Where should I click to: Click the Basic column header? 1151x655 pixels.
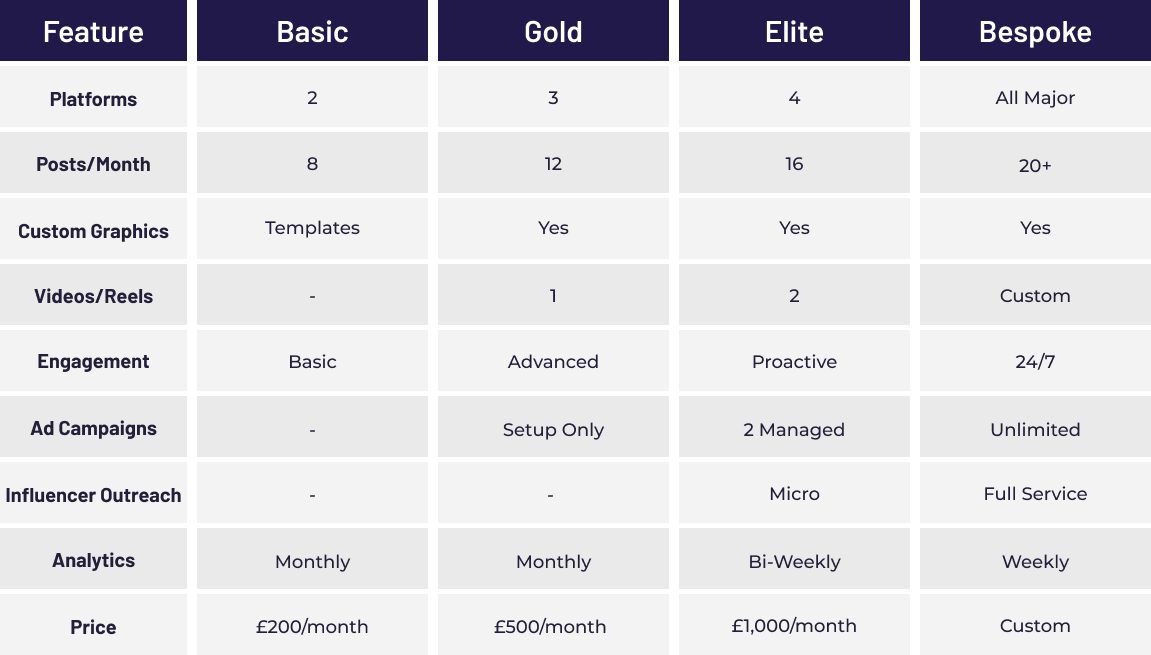click(312, 30)
